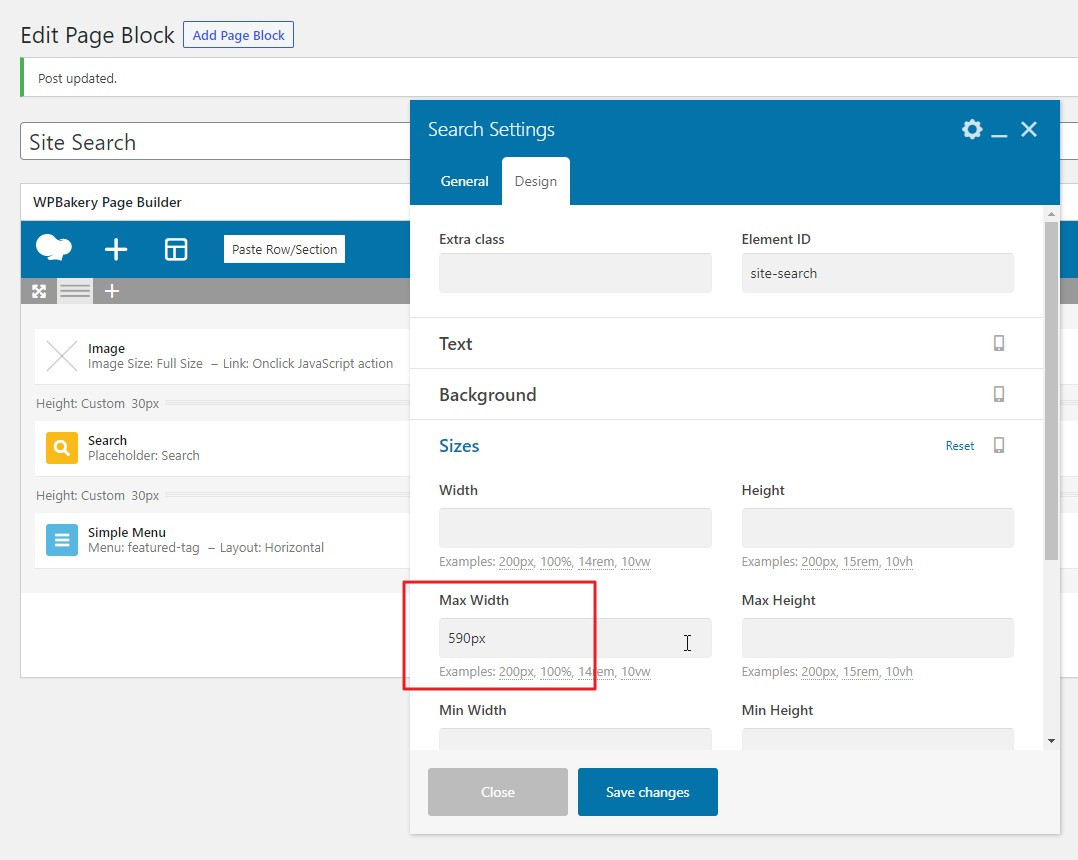Insert 15rem example under Height
Viewport: 1078px width, 860px height.
(x=861, y=562)
